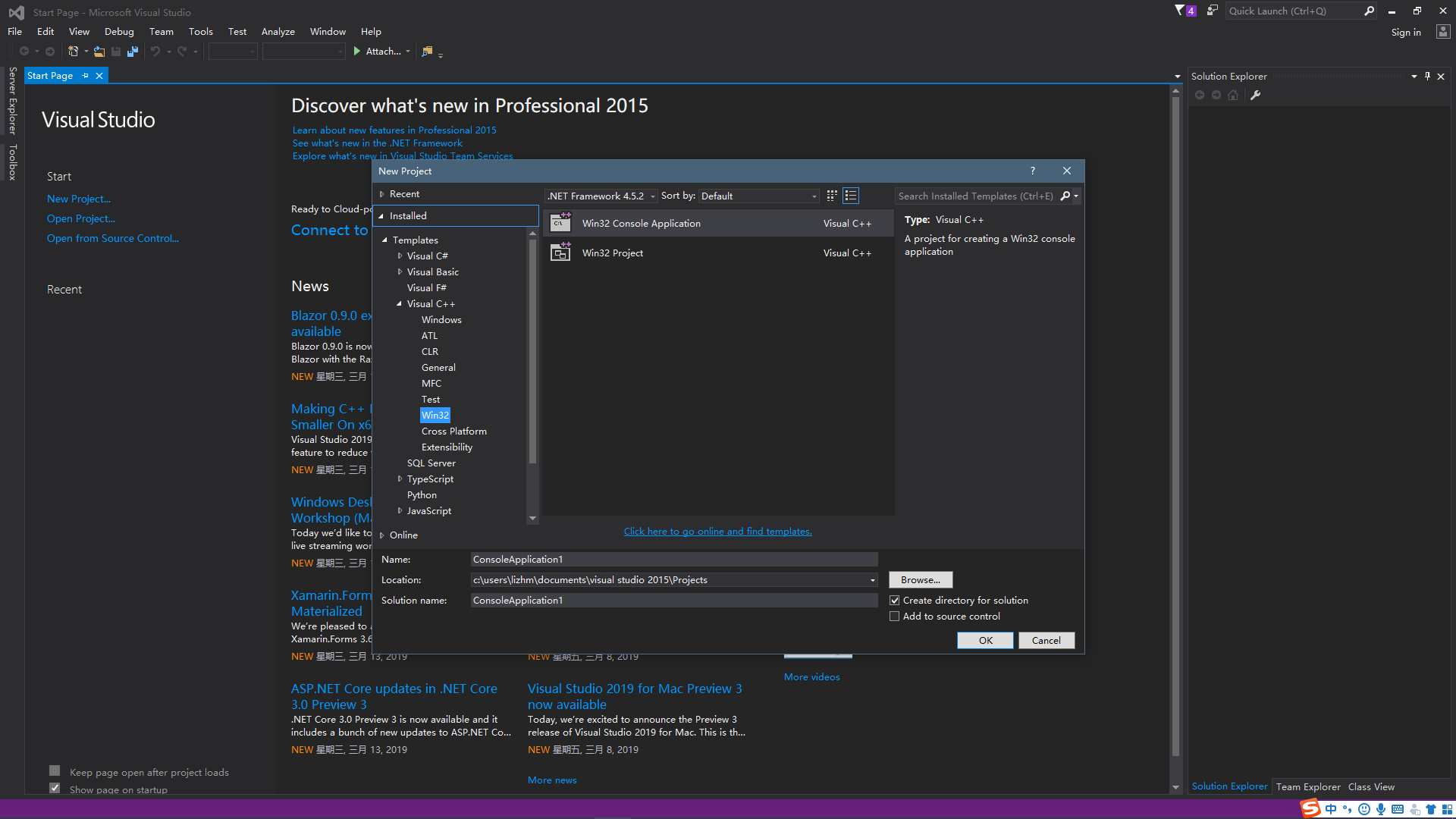Click the New Project toolbar icon
Image resolution: width=1456 pixels, height=819 pixels.
point(74,52)
